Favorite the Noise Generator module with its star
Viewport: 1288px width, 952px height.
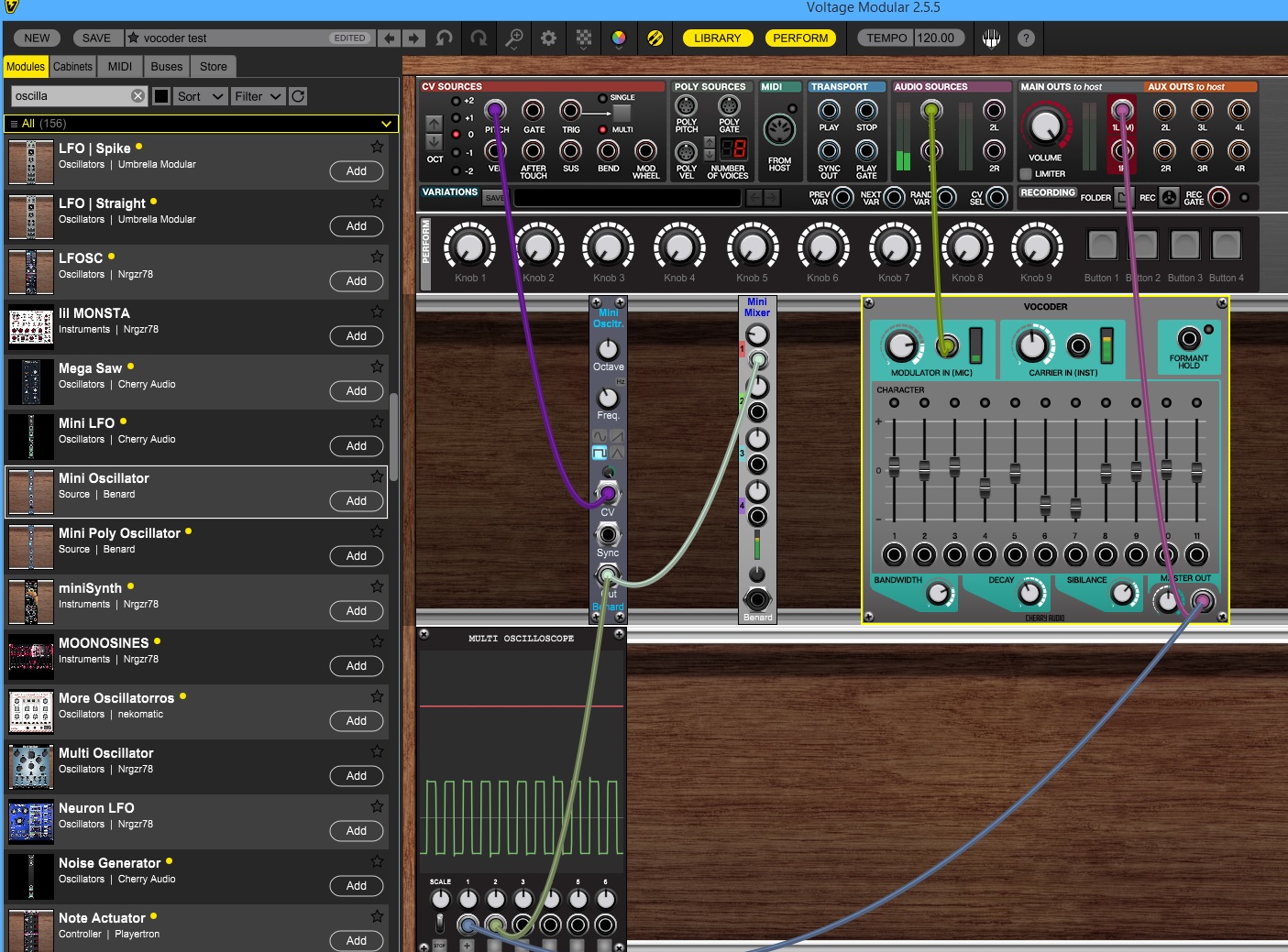(x=377, y=861)
